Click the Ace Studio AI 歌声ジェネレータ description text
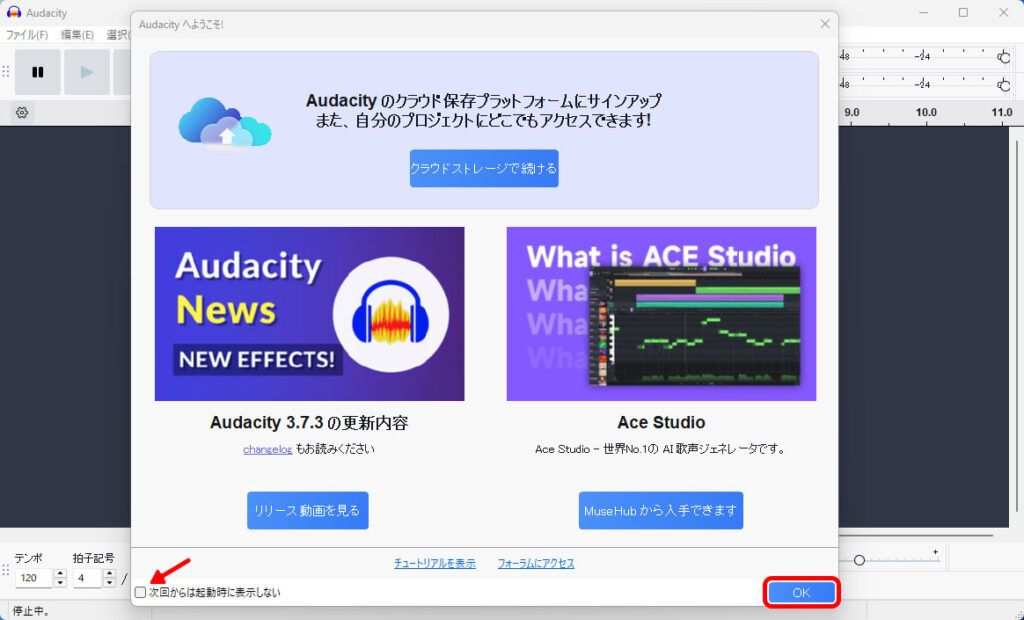The image size is (1024, 620). 661,449
